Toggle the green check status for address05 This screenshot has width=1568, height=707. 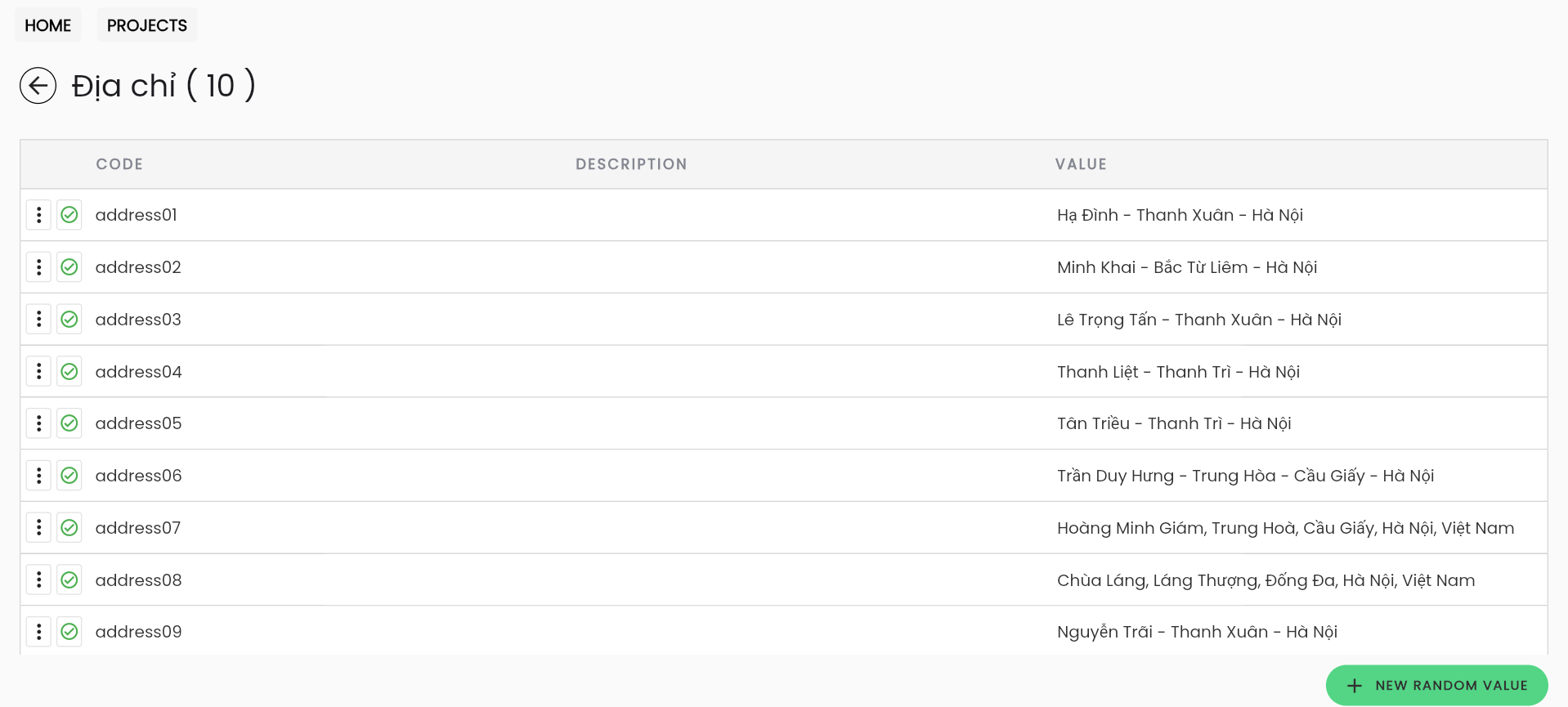tap(69, 423)
